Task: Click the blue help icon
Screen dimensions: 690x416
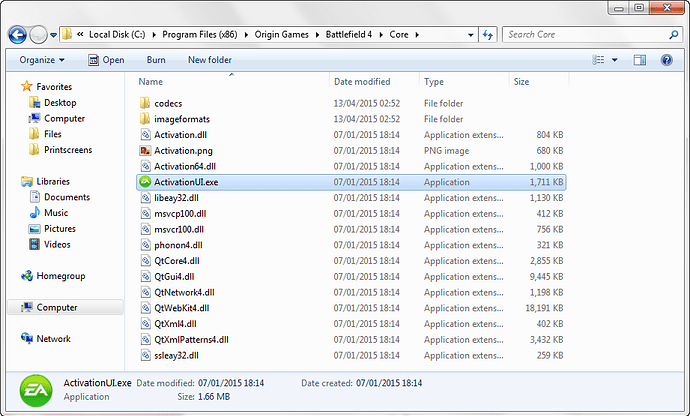Action: click(666, 60)
